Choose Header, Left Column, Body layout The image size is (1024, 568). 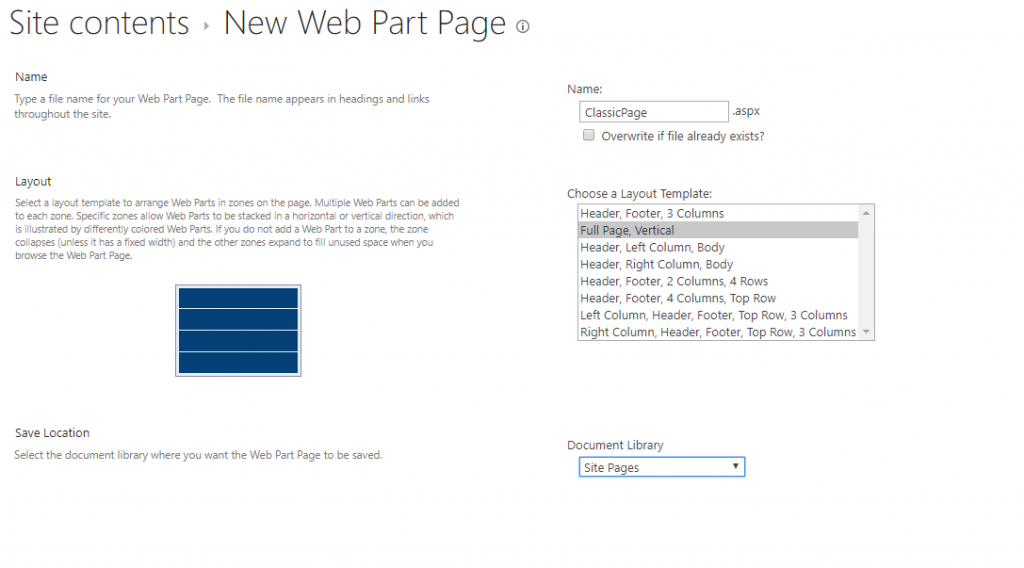[718, 247]
